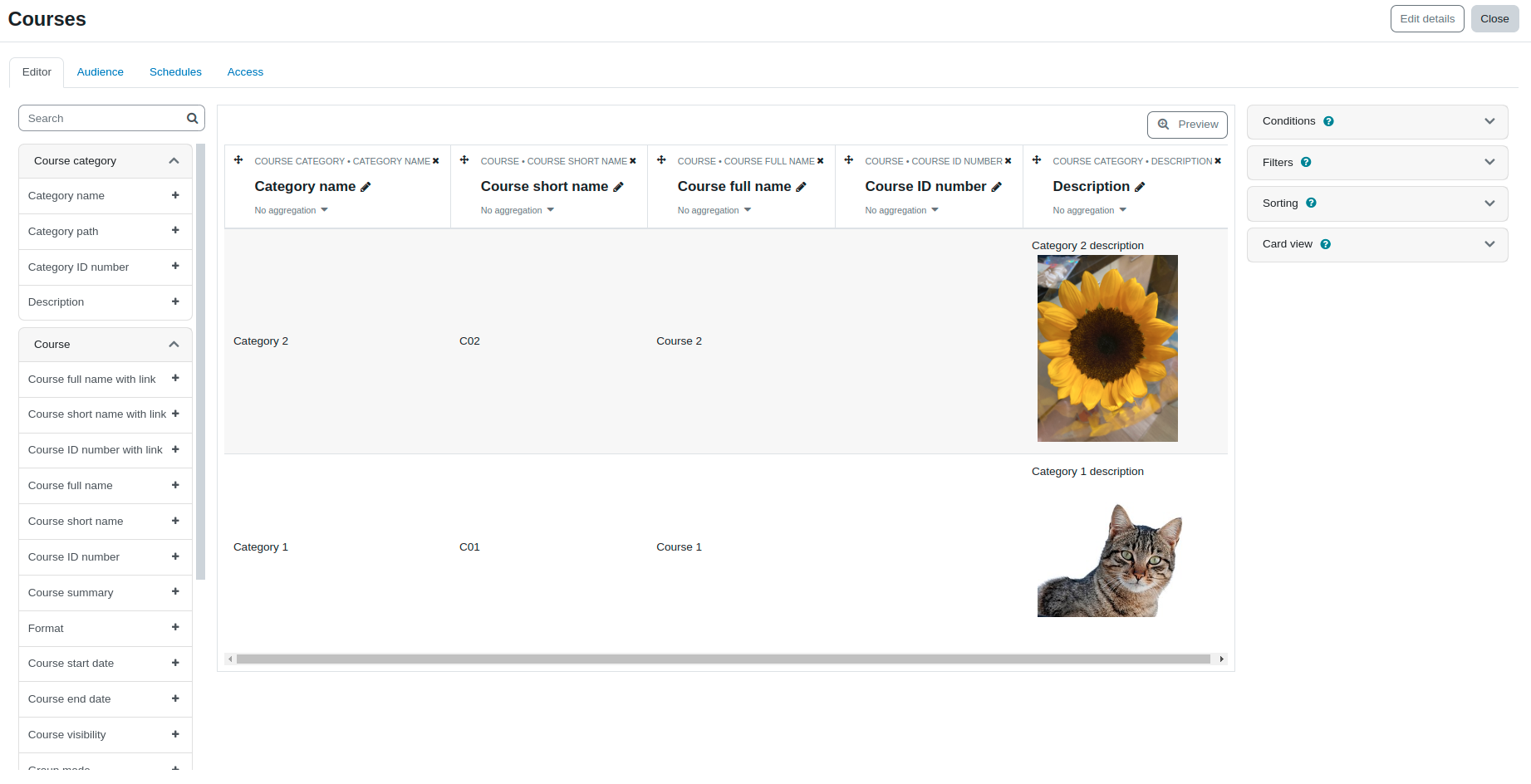Add the sidebar Description column with its plus icon

175,301
